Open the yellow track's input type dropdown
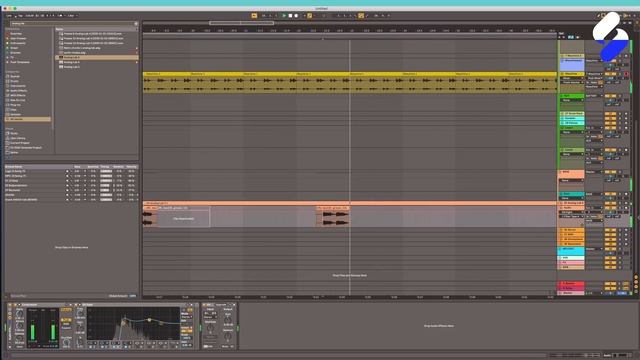The image size is (640, 360). pyautogui.click(x=594, y=74)
